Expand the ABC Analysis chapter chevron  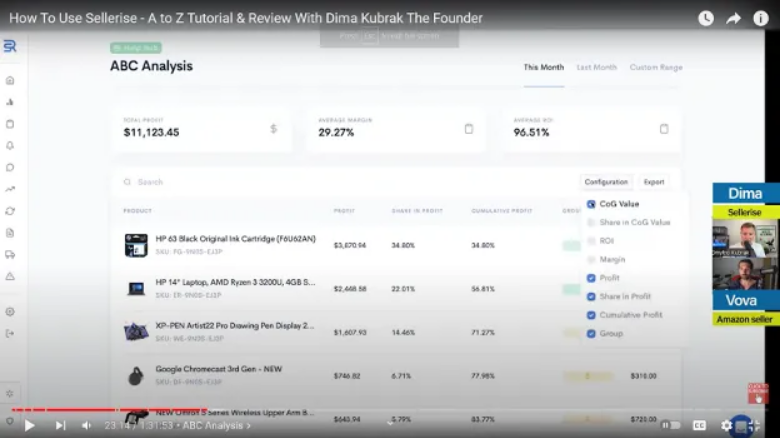[248, 426]
